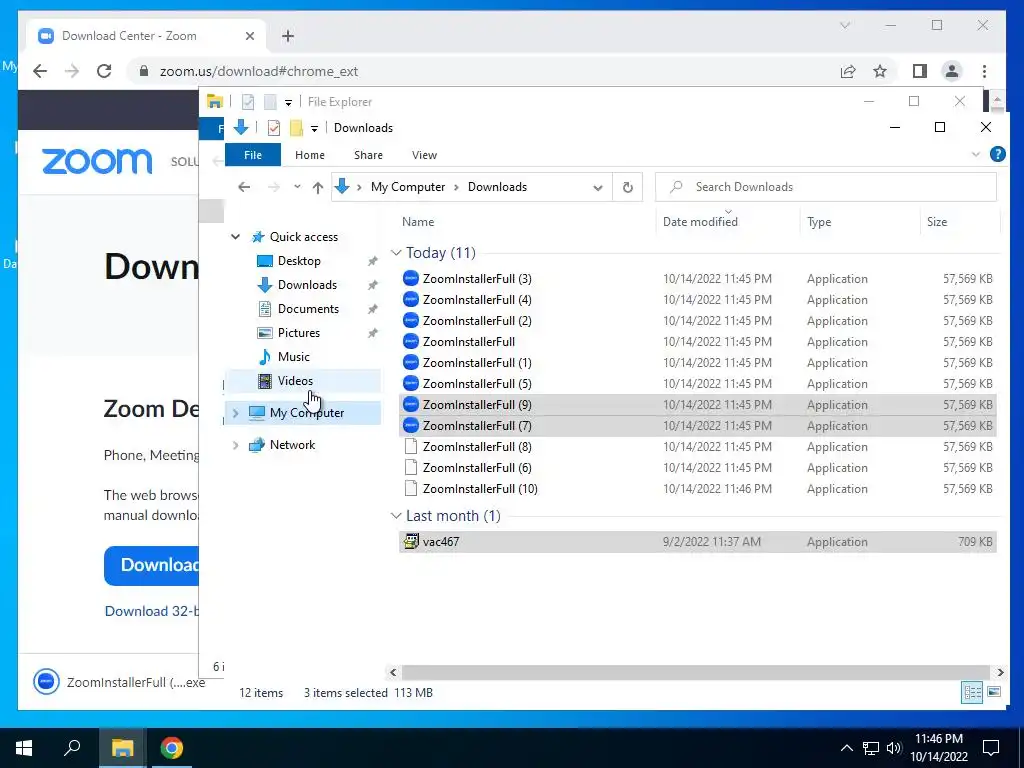Viewport: 1024px width, 768px height.
Task: Select ZoomInstallerFull (5) file icon
Action: point(411,383)
